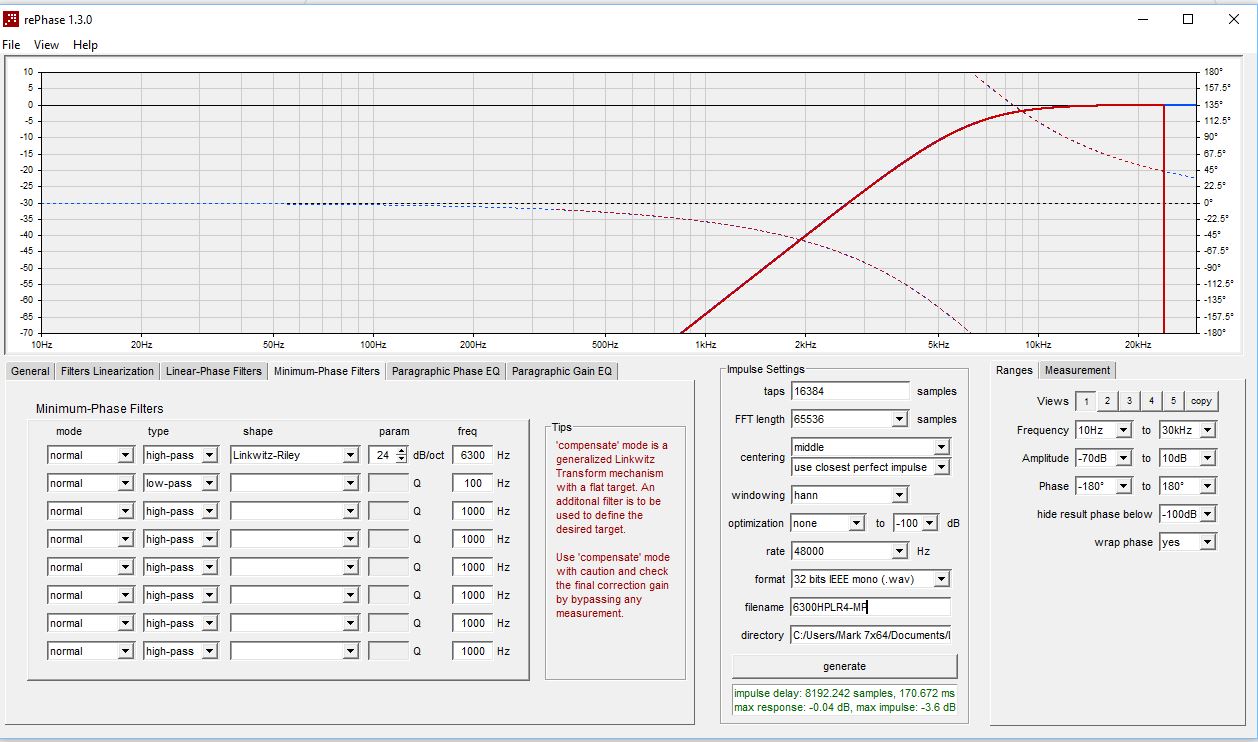Screen dimensions: 1258x742
Task: Open the Amplitude maximum 10dB dropdown
Action: (x=1187, y=458)
